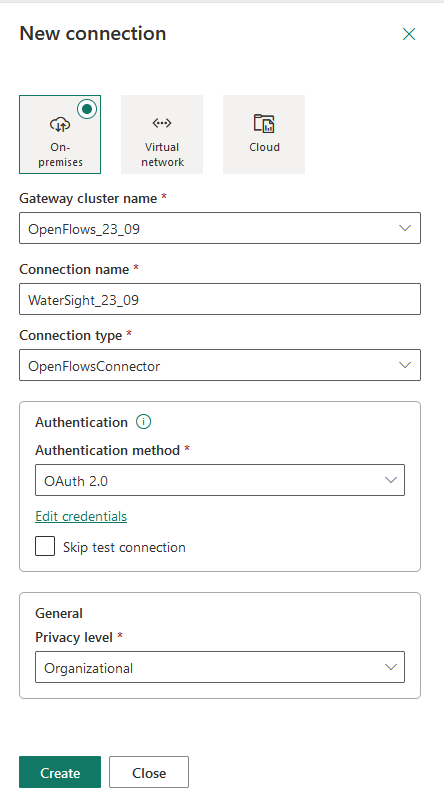Open the Privacy level Organizational dropdown
Viewport: 444px width, 804px height.
pos(220,667)
